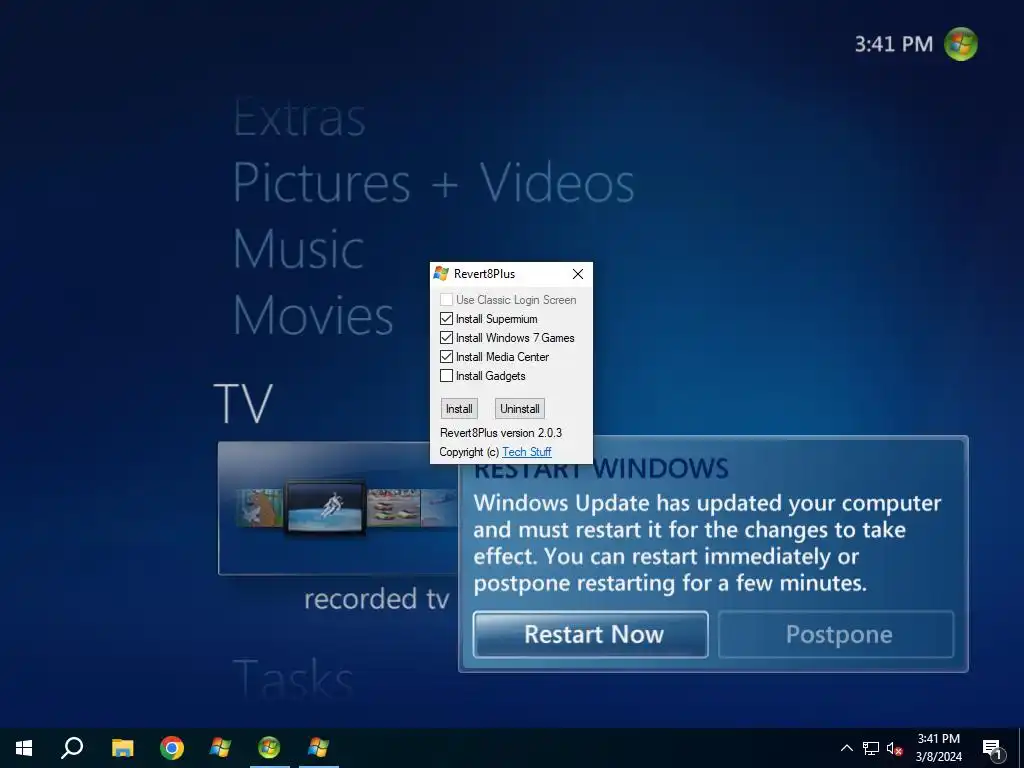Screen dimensions: 1024x768
Task: Click the Install button
Action: click(459, 409)
